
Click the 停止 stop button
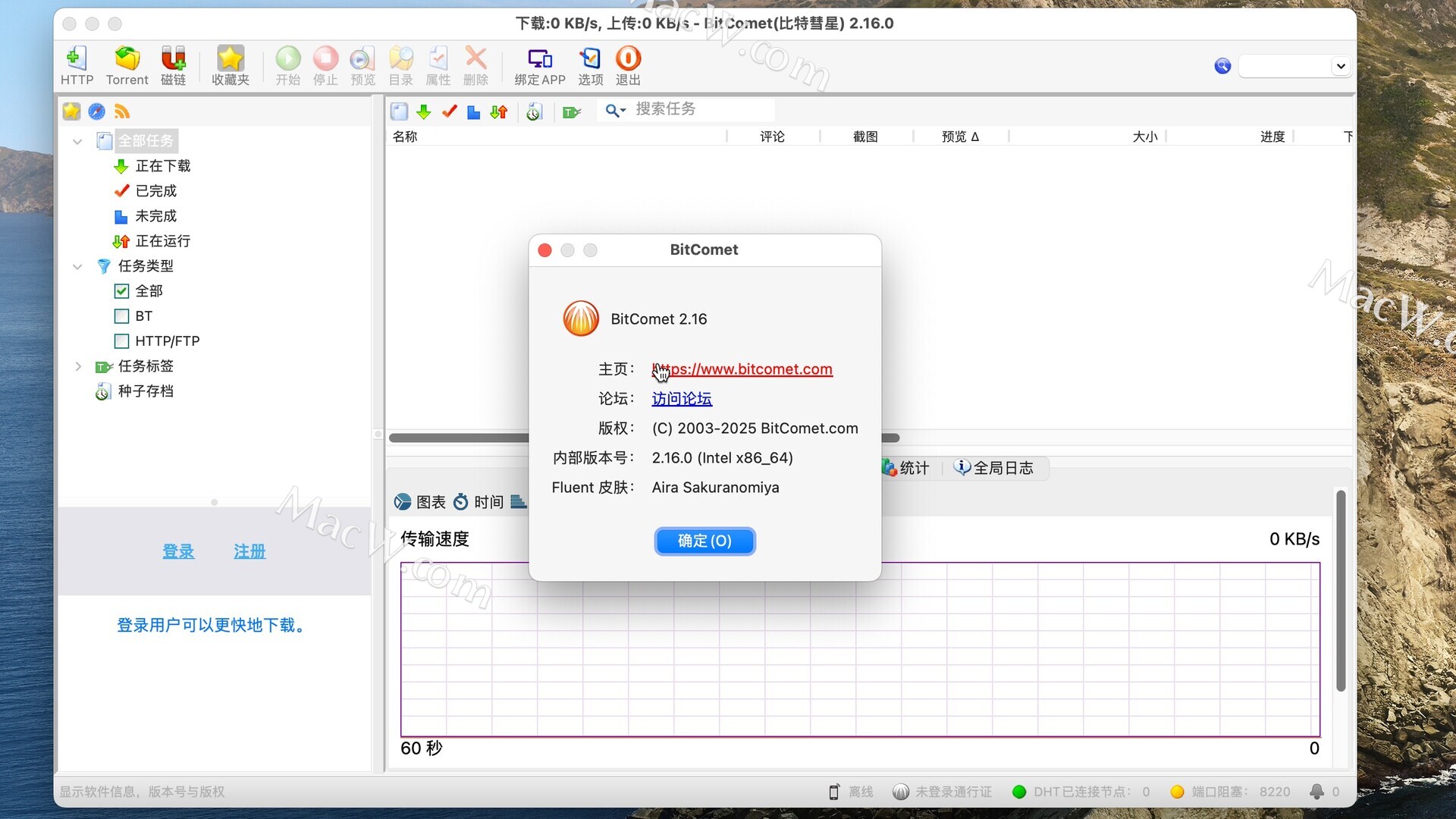[325, 66]
